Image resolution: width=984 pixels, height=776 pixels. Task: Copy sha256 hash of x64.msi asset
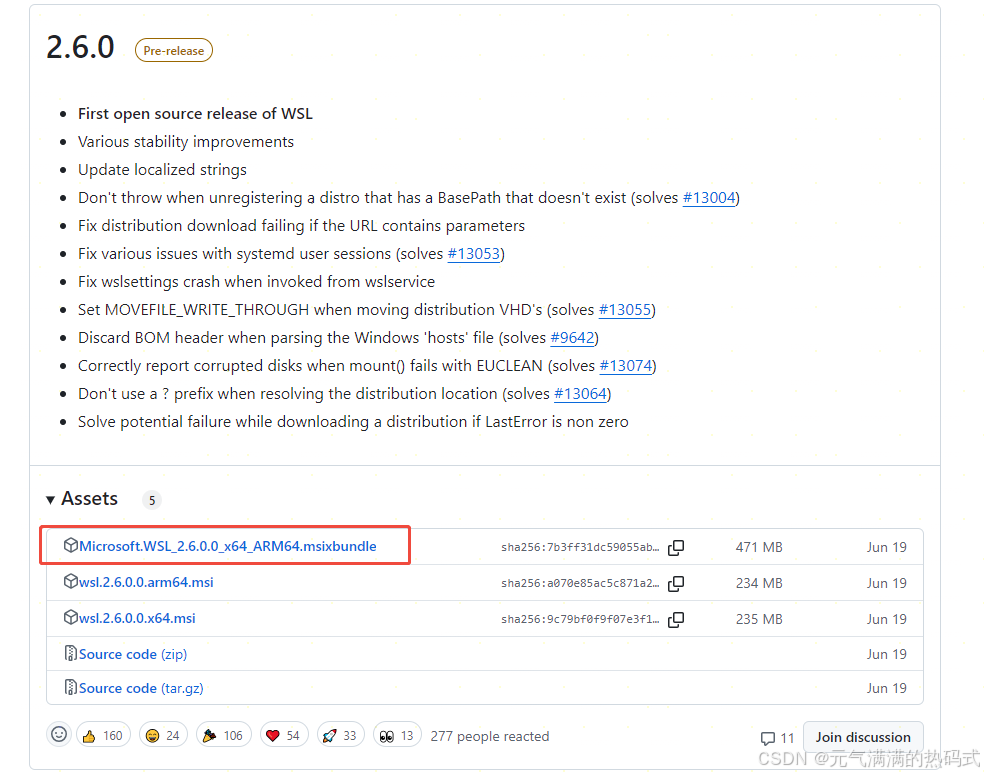click(676, 620)
